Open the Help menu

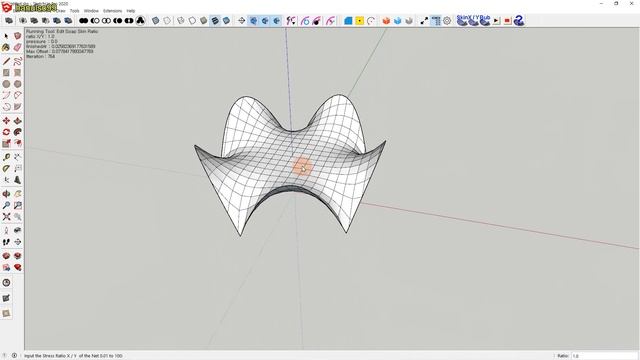point(131,11)
